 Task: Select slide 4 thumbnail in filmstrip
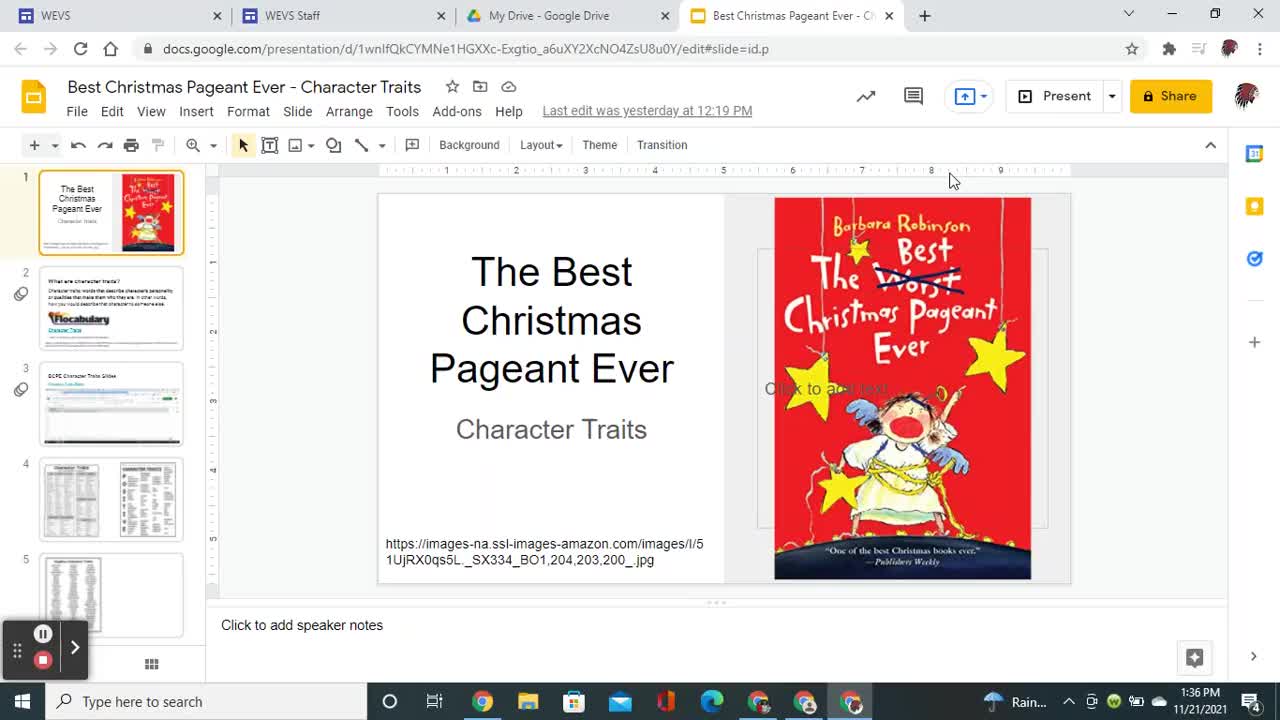pyautogui.click(x=111, y=499)
